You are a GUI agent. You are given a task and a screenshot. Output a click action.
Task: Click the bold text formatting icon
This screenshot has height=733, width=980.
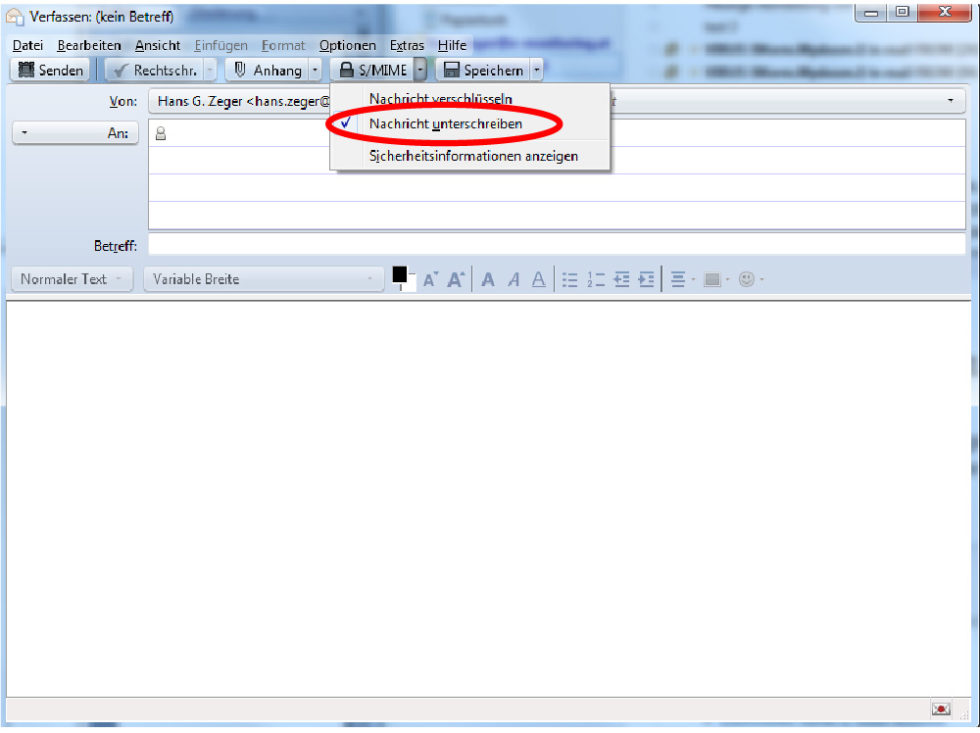click(488, 280)
